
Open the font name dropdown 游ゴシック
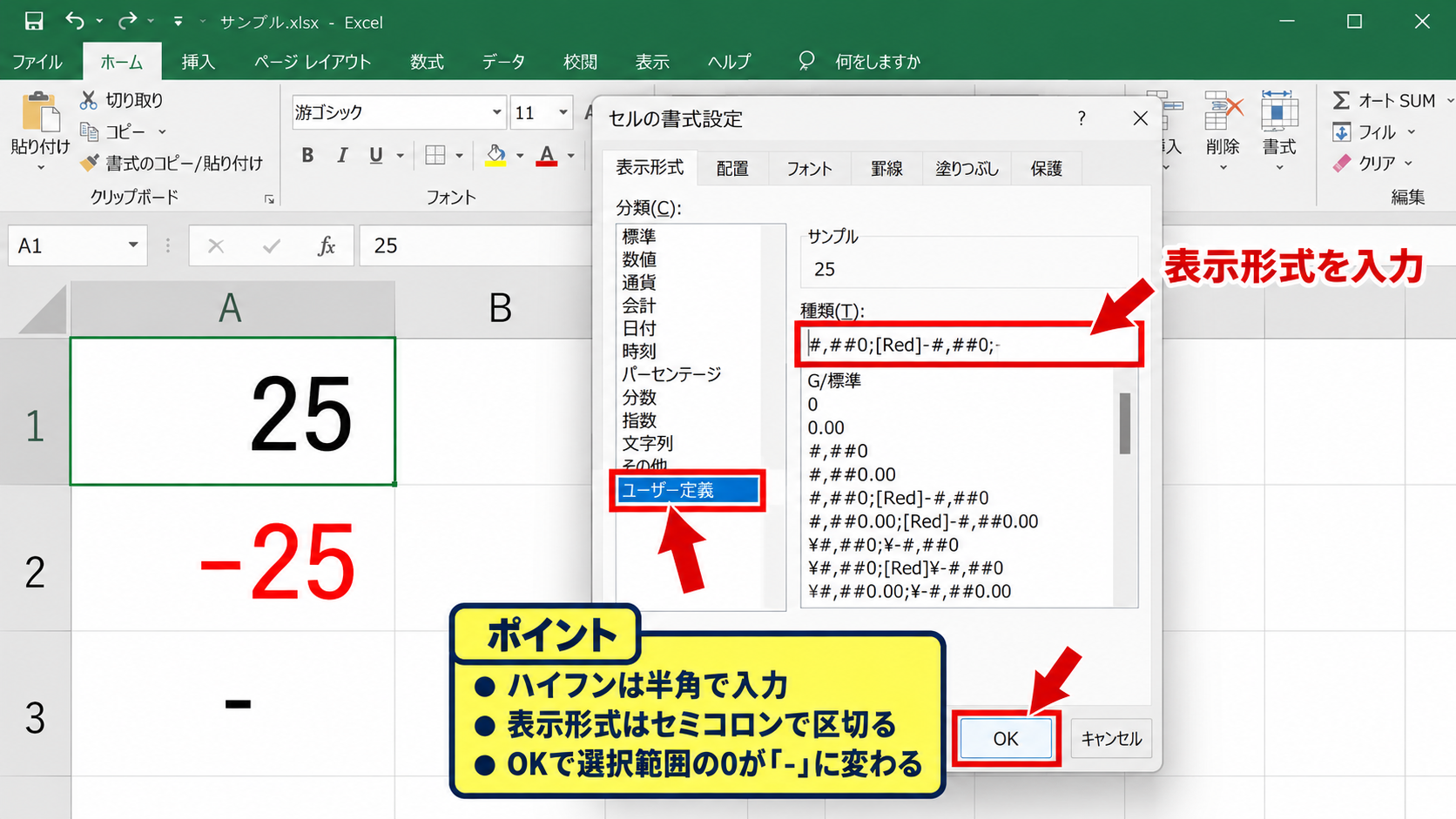pos(496,112)
